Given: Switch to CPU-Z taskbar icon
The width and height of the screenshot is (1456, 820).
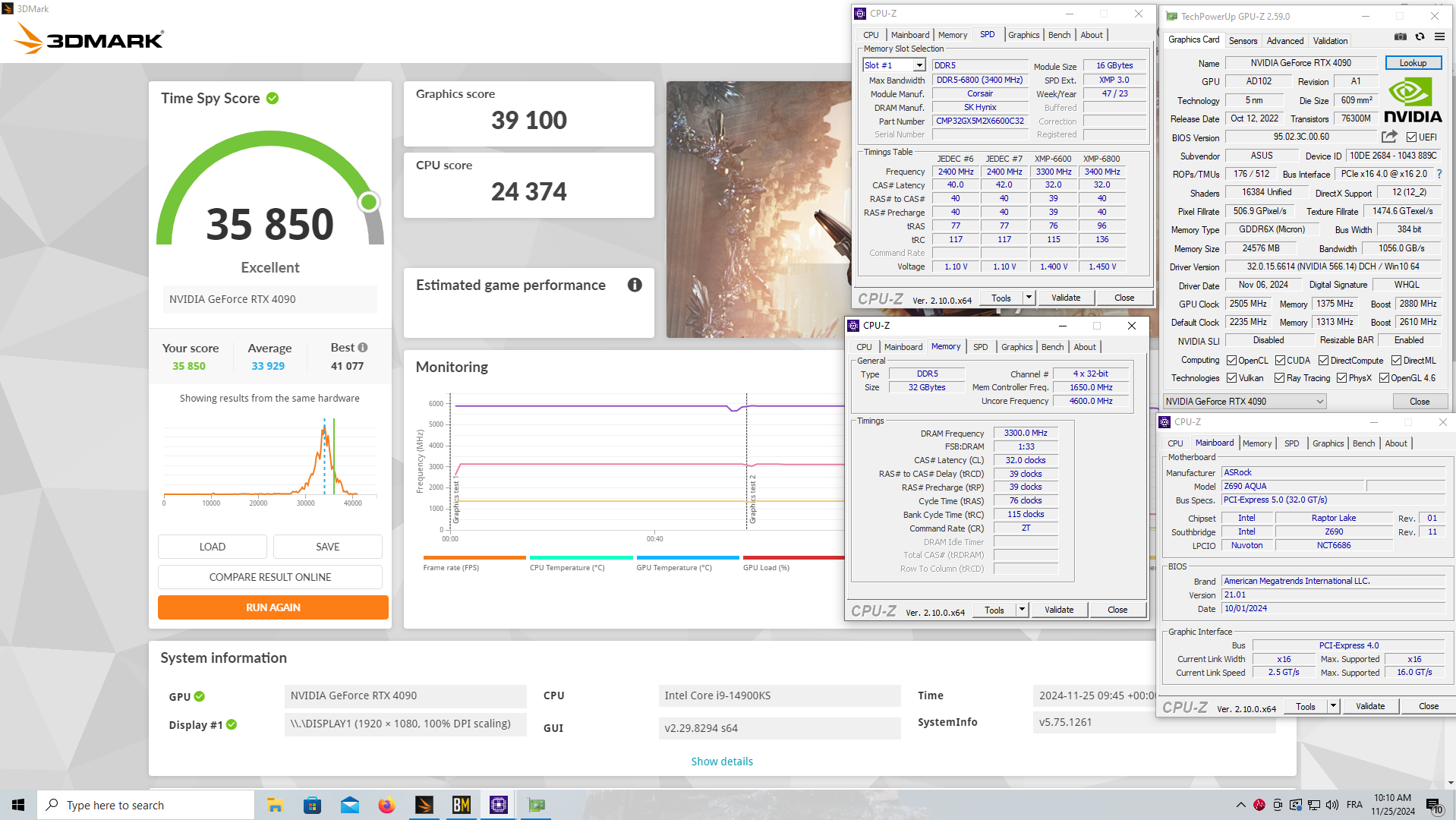Looking at the screenshot, I should pos(499,805).
